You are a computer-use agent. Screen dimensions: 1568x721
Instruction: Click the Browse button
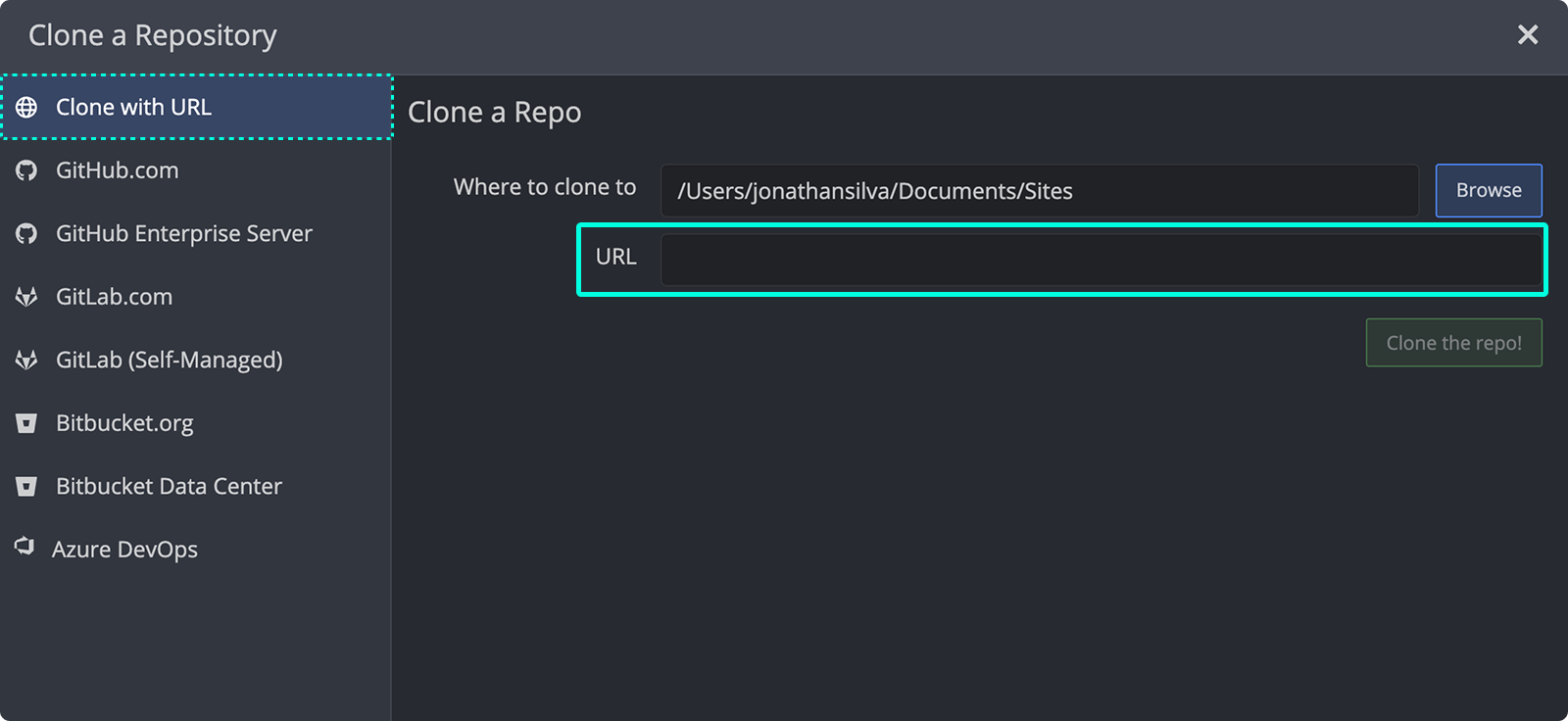(1488, 190)
